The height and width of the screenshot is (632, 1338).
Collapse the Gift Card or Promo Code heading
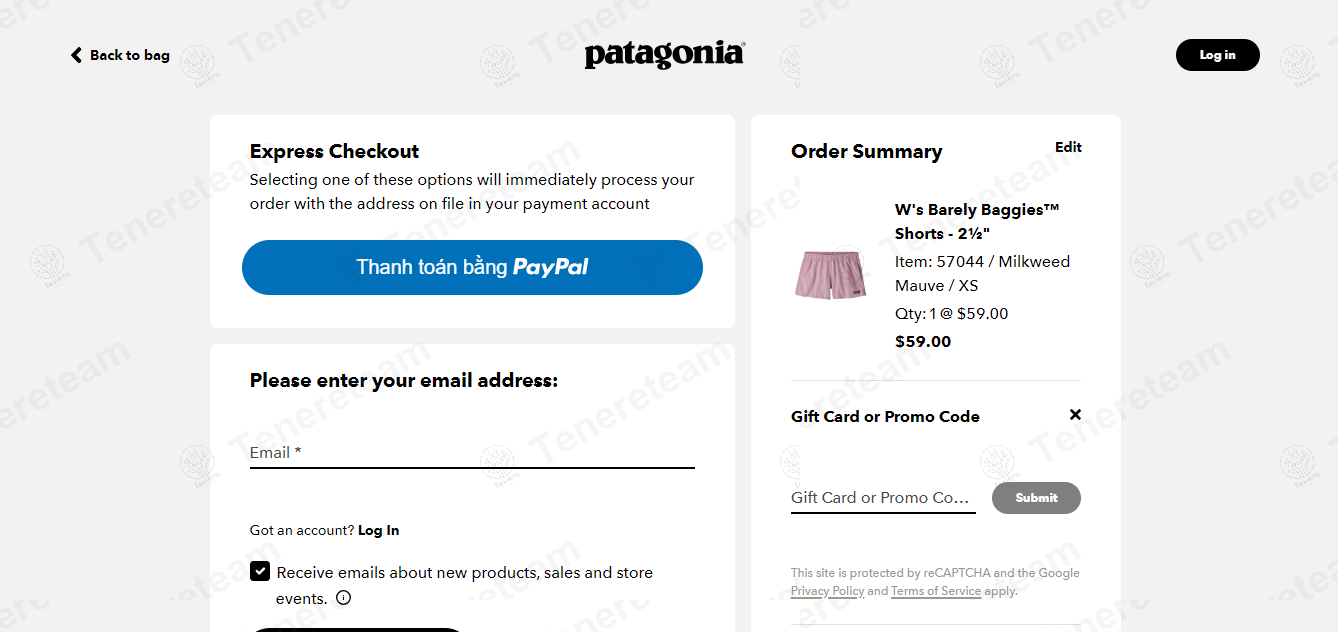click(x=885, y=416)
